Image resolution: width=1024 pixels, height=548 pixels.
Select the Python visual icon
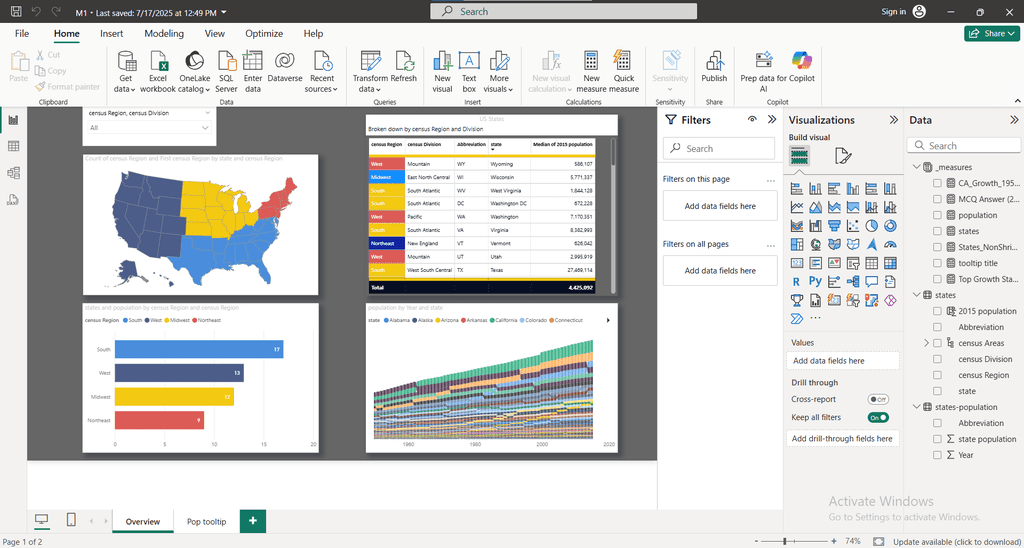(815, 282)
